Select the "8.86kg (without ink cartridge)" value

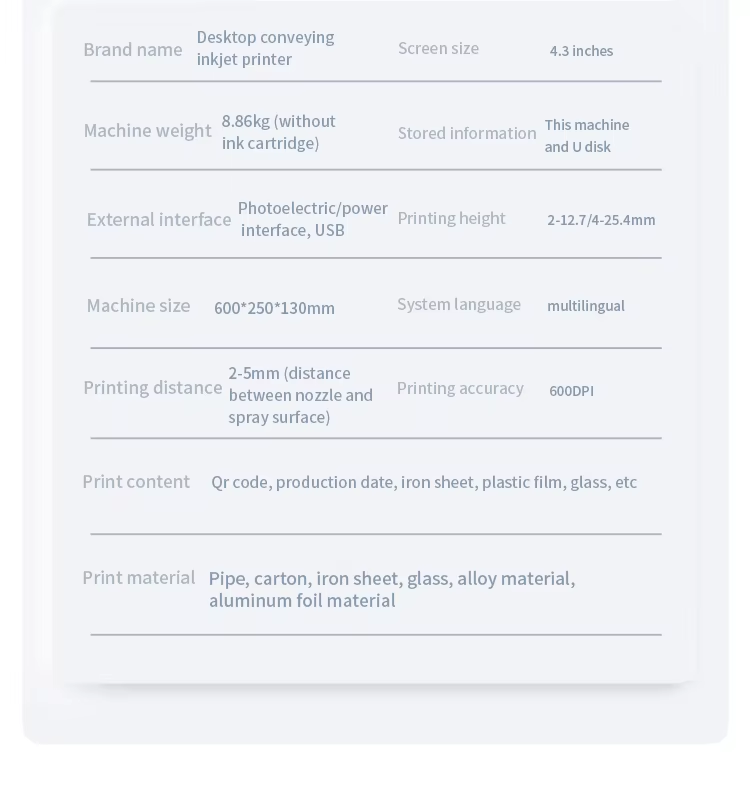(278, 132)
